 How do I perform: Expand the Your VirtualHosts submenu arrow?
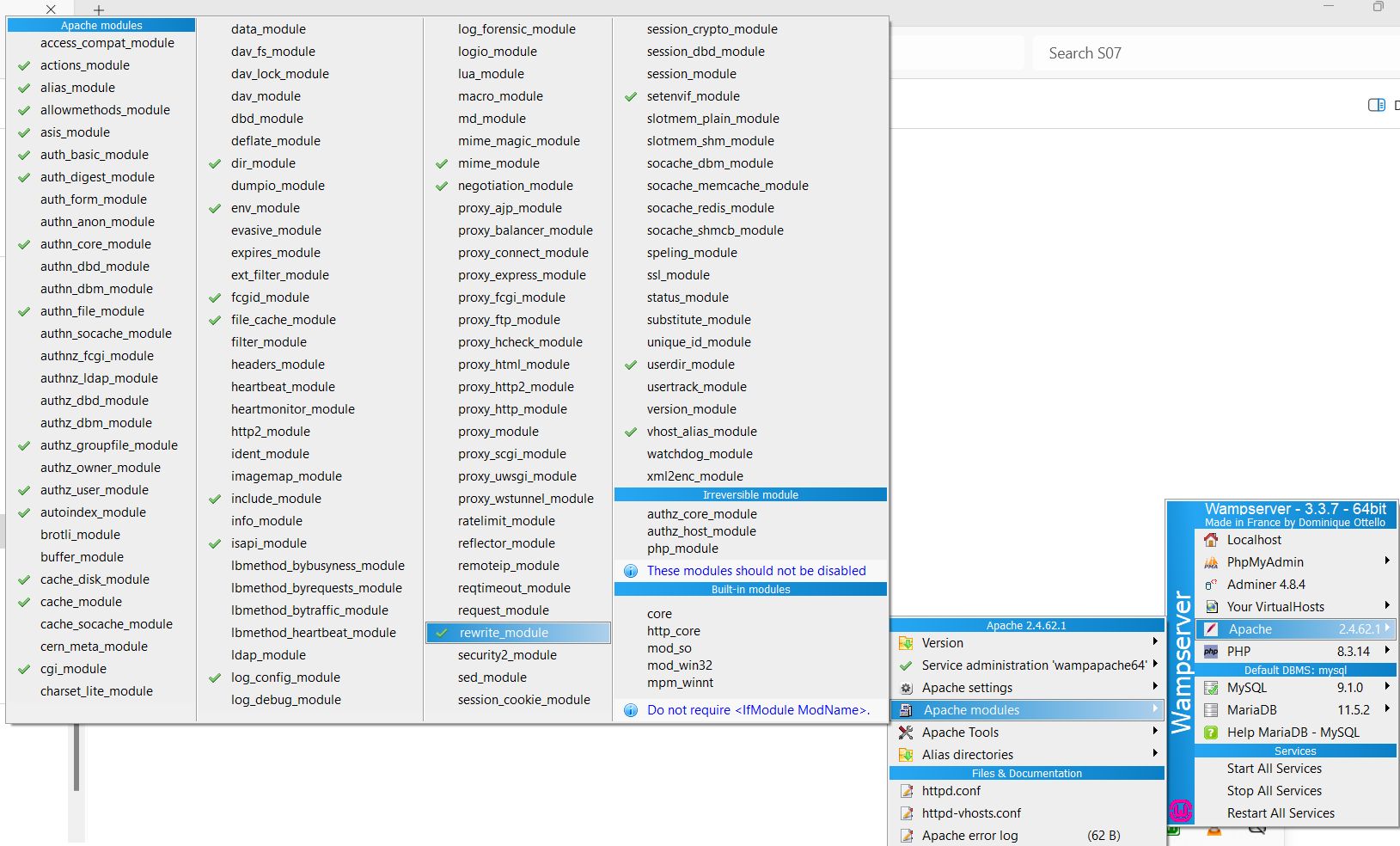coord(1387,605)
